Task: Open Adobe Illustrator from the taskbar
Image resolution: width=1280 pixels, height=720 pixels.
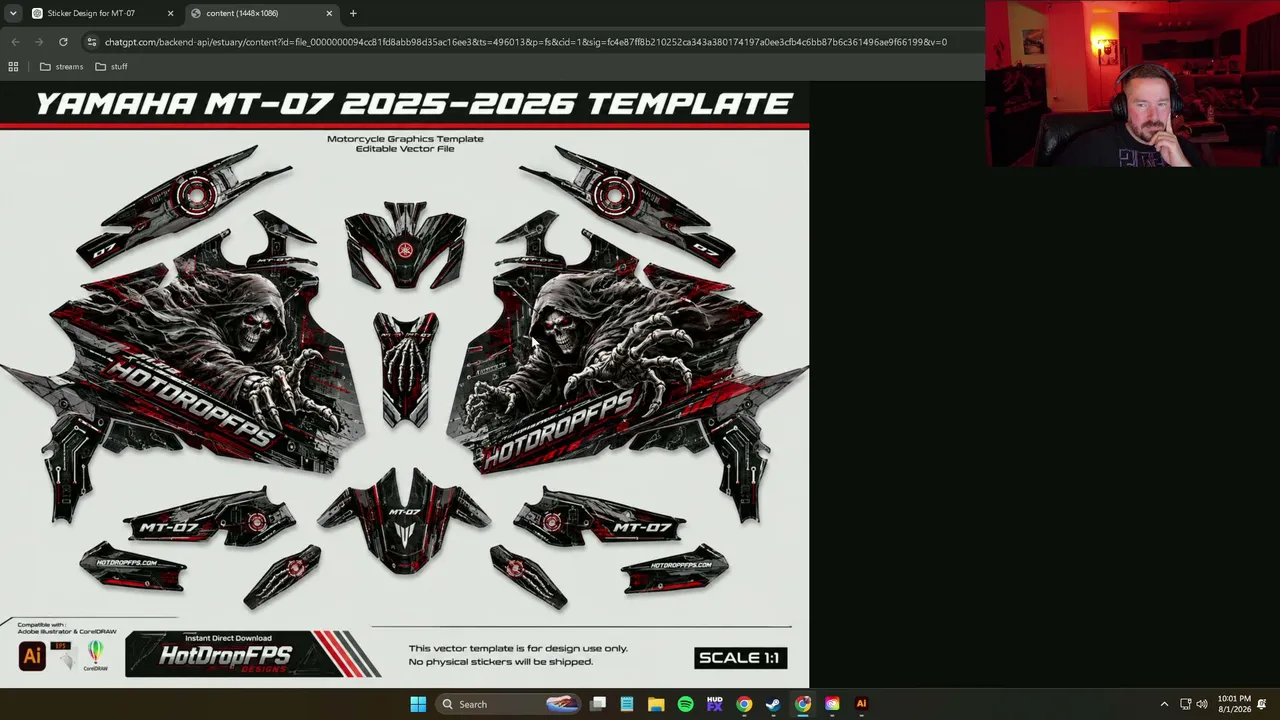Action: coord(861,704)
